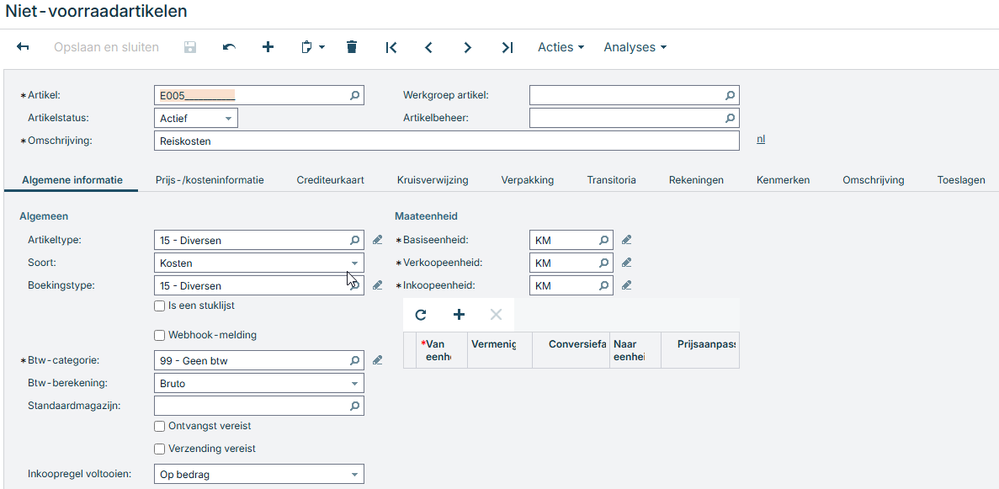Go to last record

507,47
